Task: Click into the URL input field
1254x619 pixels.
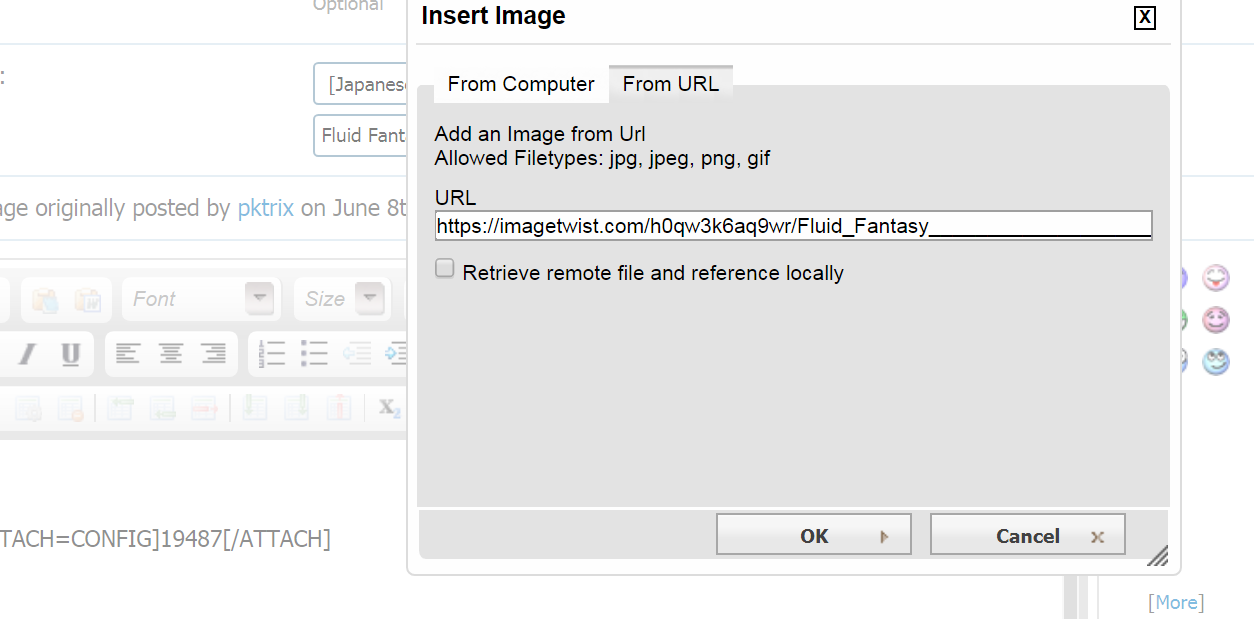Action: (794, 226)
